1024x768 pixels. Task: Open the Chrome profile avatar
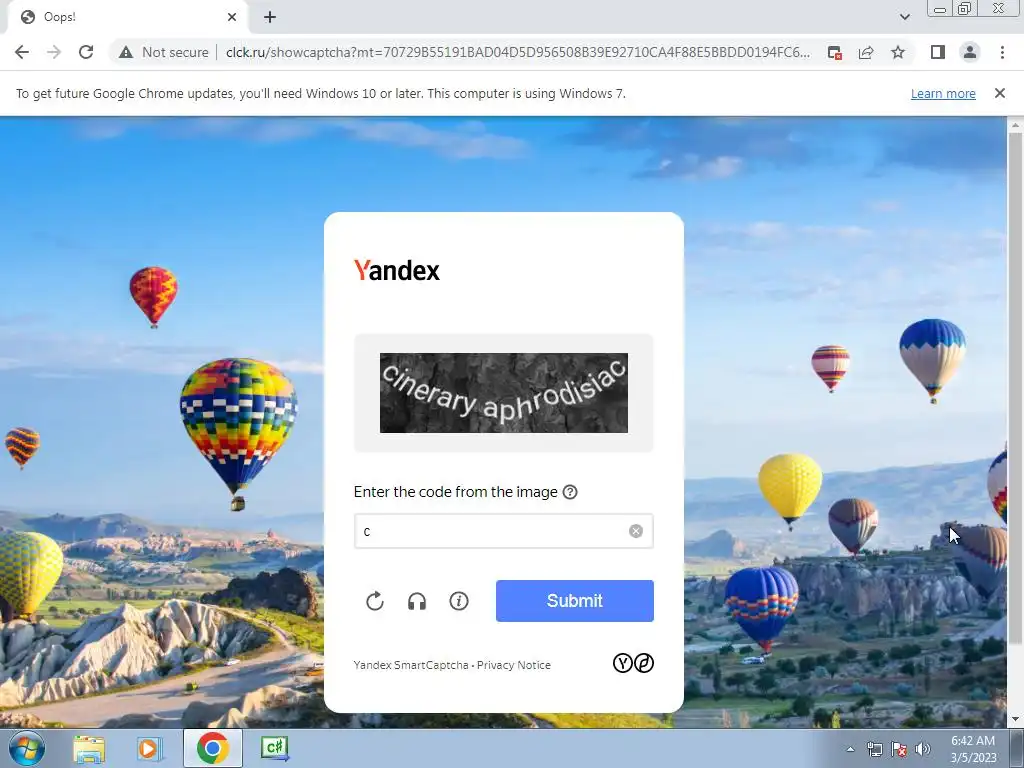[970, 52]
